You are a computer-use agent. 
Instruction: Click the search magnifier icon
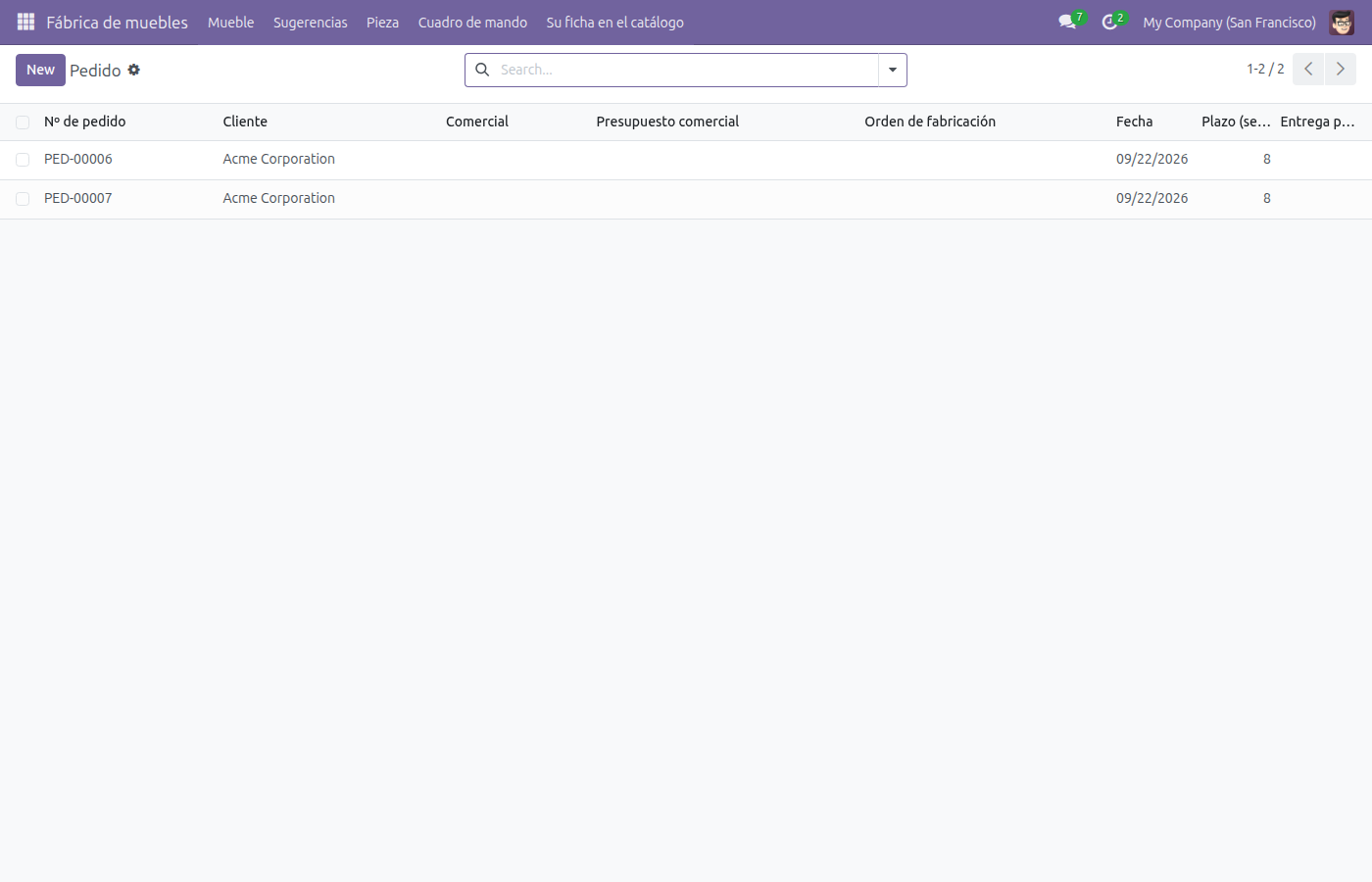pyautogui.click(x=482, y=70)
